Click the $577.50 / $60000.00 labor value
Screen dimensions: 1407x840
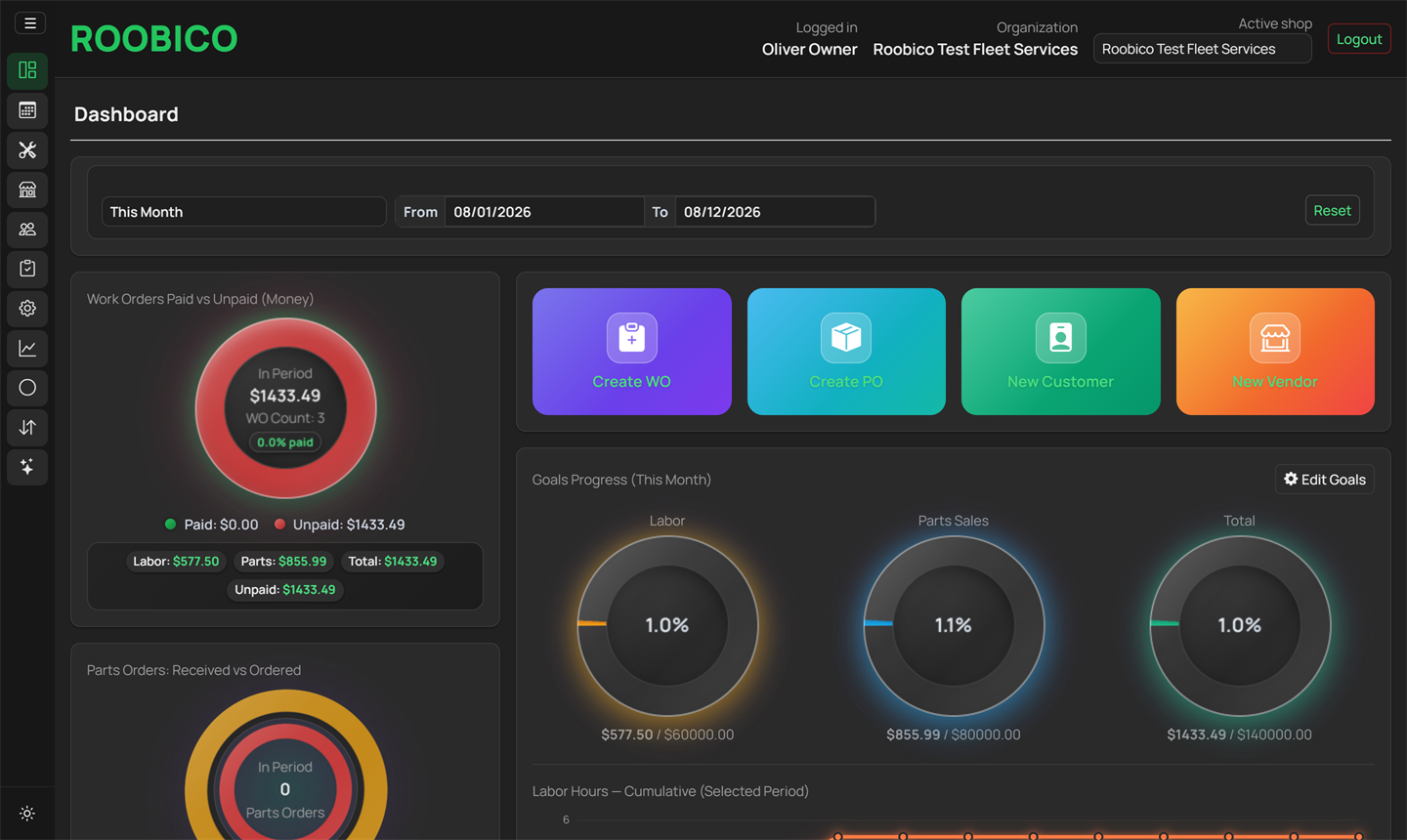[x=667, y=735]
